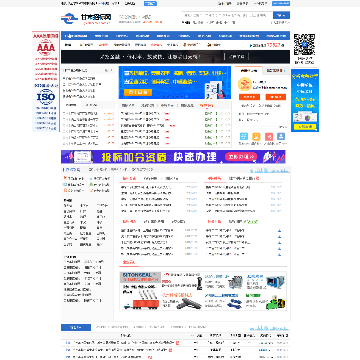Select the blue highlighted tab above bottom table

(76, 327)
